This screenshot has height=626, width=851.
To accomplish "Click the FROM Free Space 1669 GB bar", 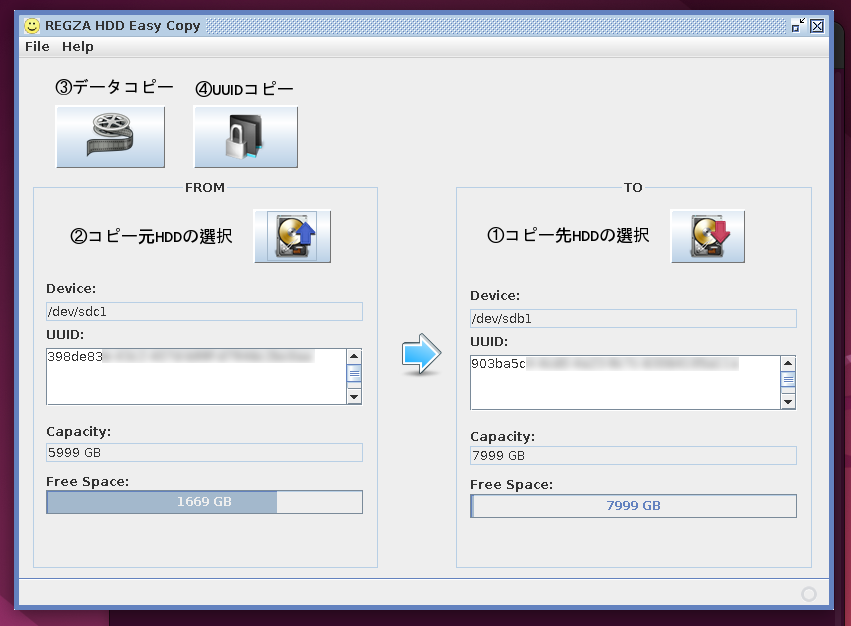I will pyautogui.click(x=204, y=502).
